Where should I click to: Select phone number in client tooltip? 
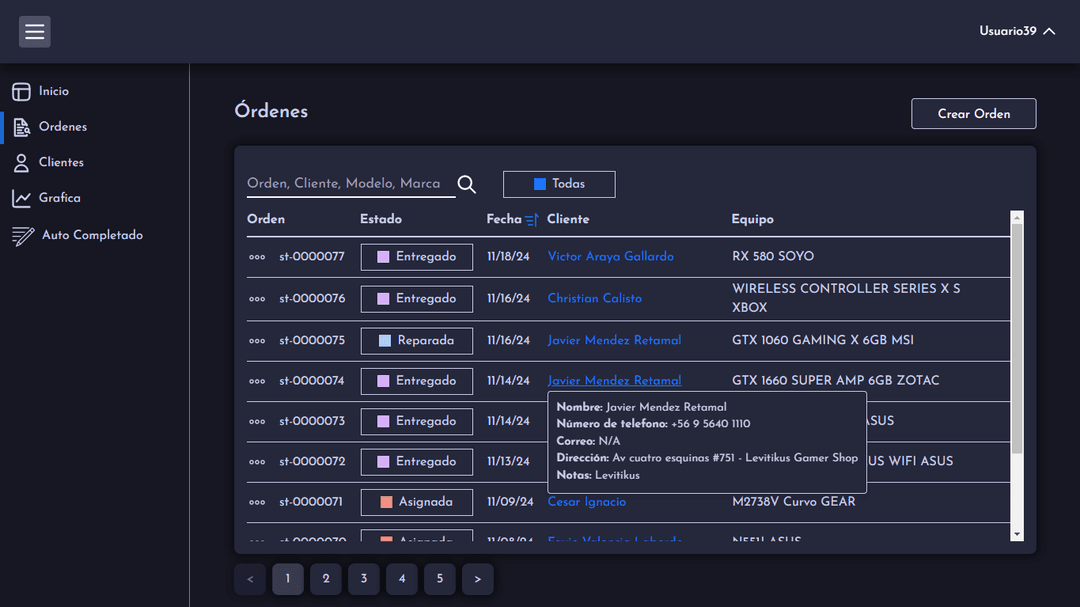tap(710, 424)
